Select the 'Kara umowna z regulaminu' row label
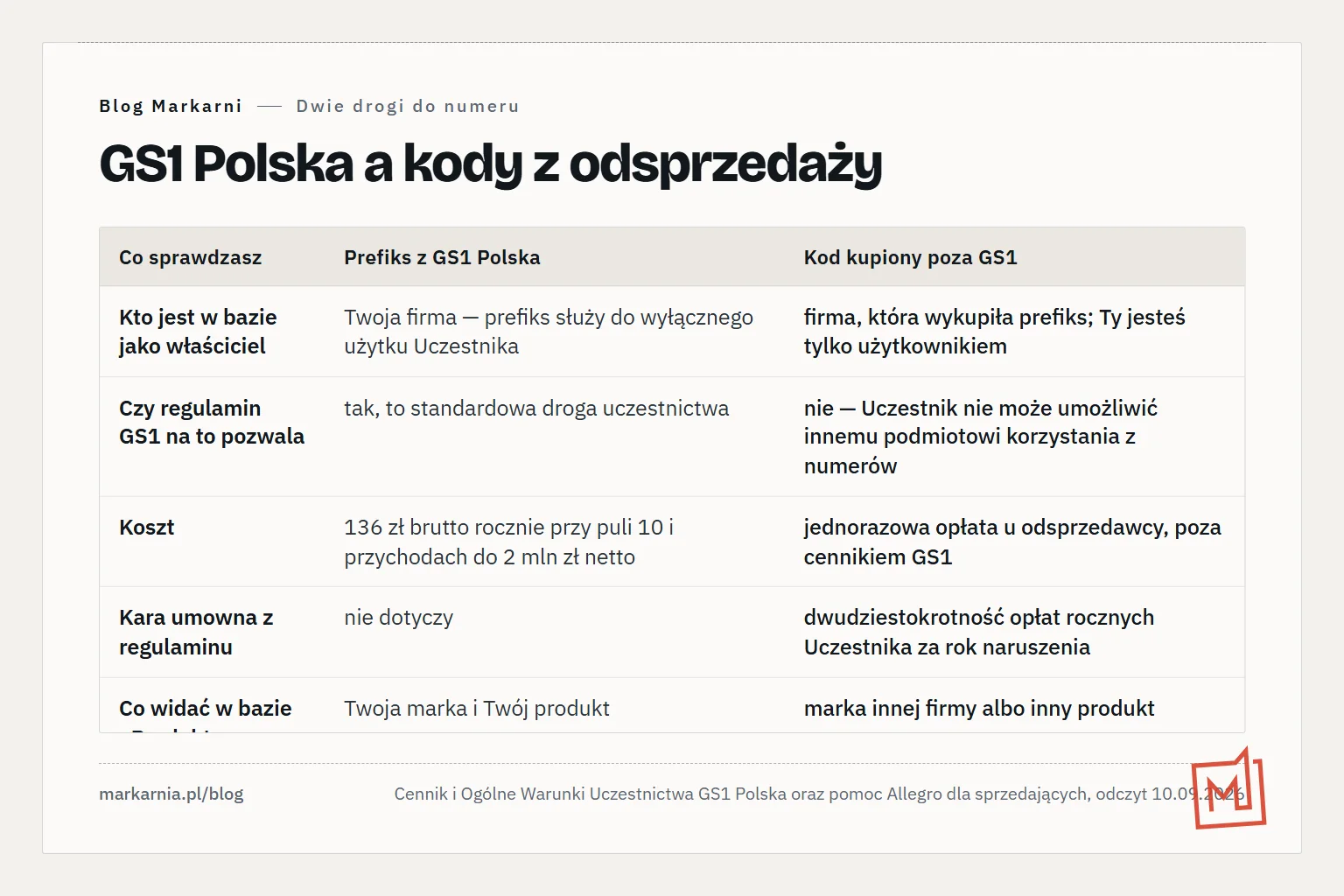This screenshot has width=1344, height=896. pos(196,632)
